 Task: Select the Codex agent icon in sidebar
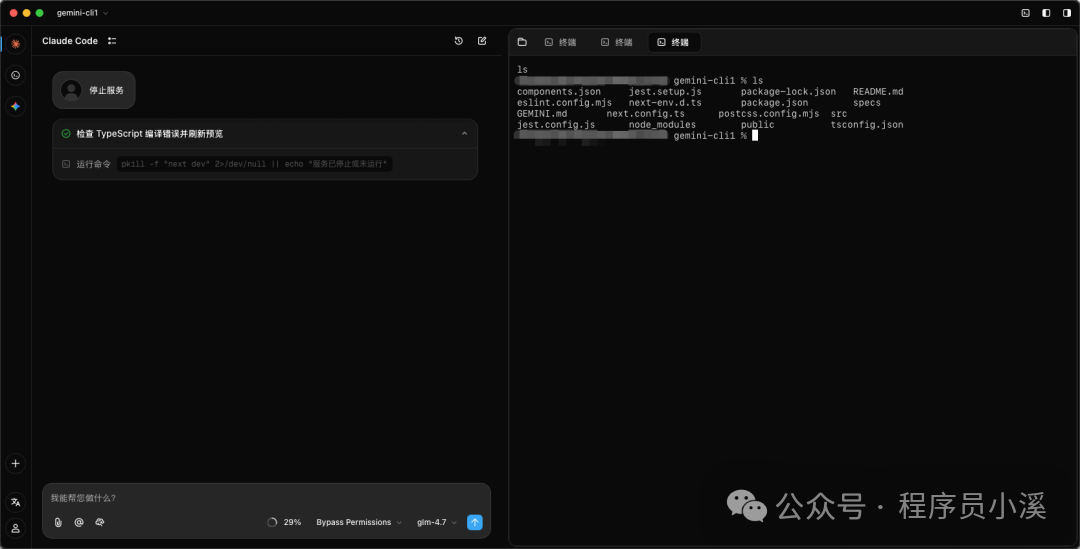point(15,75)
